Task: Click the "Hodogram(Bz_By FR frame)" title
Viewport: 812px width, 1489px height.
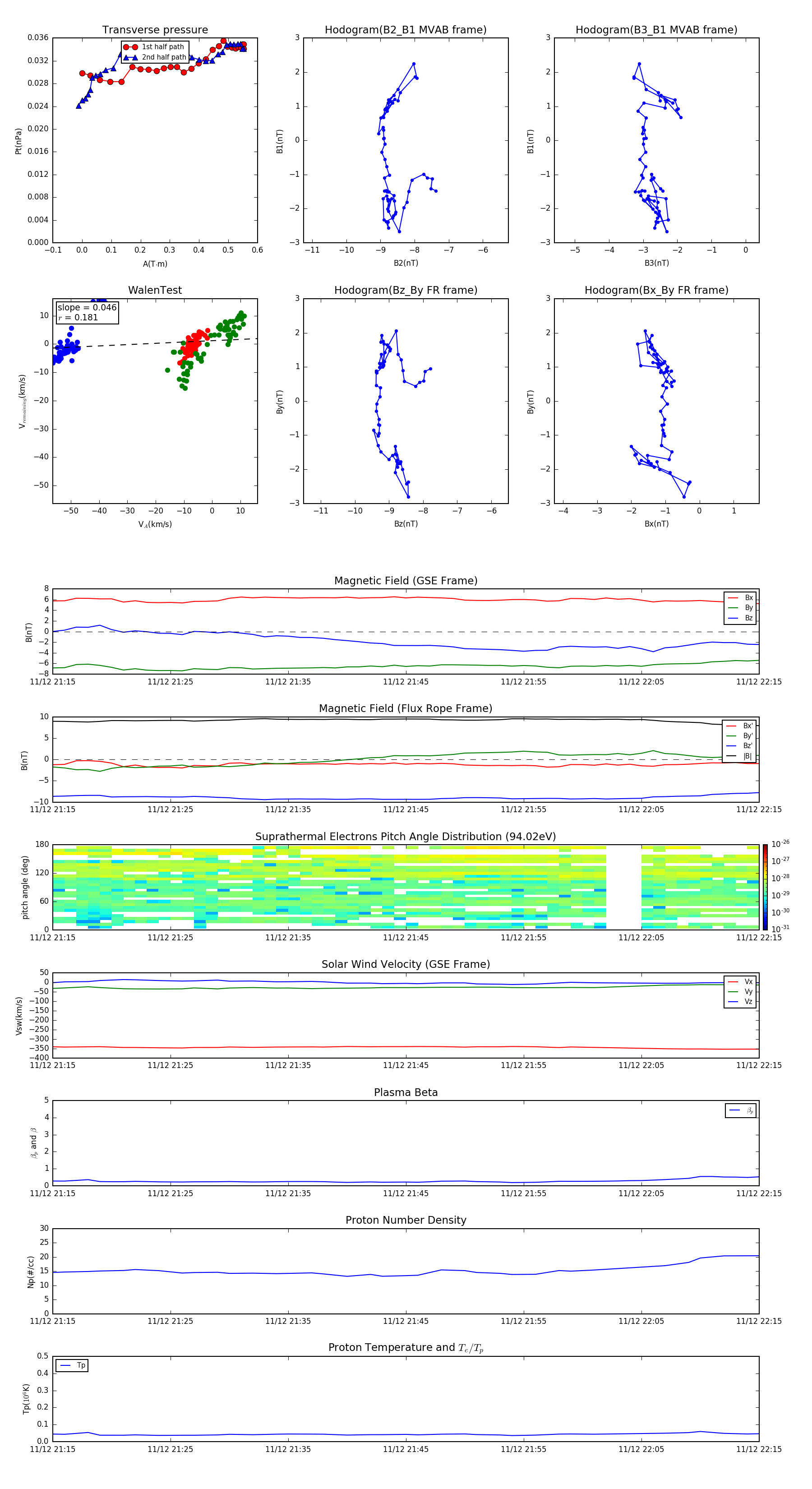Action: pyautogui.click(x=406, y=290)
